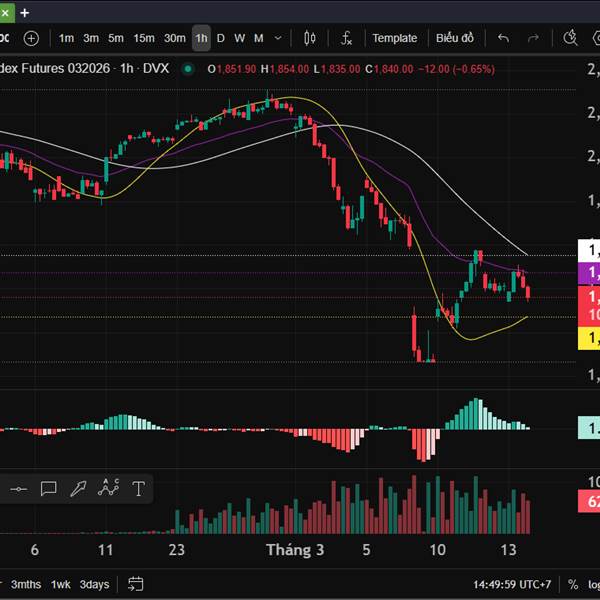The image size is (600, 600).
Task: Undo last chart action
Action: 503,38
